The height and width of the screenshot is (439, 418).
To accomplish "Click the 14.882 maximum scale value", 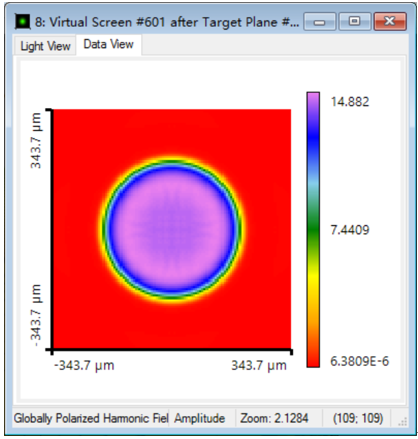I will (350, 102).
